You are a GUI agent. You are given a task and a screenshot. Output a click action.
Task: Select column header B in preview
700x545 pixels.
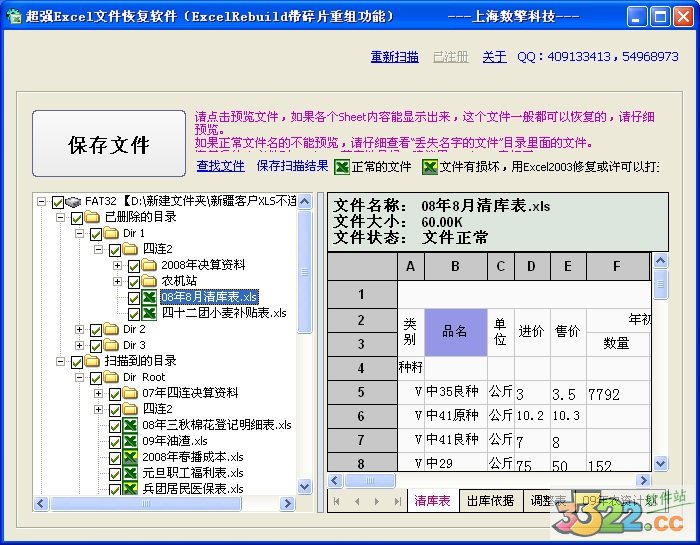coord(455,266)
